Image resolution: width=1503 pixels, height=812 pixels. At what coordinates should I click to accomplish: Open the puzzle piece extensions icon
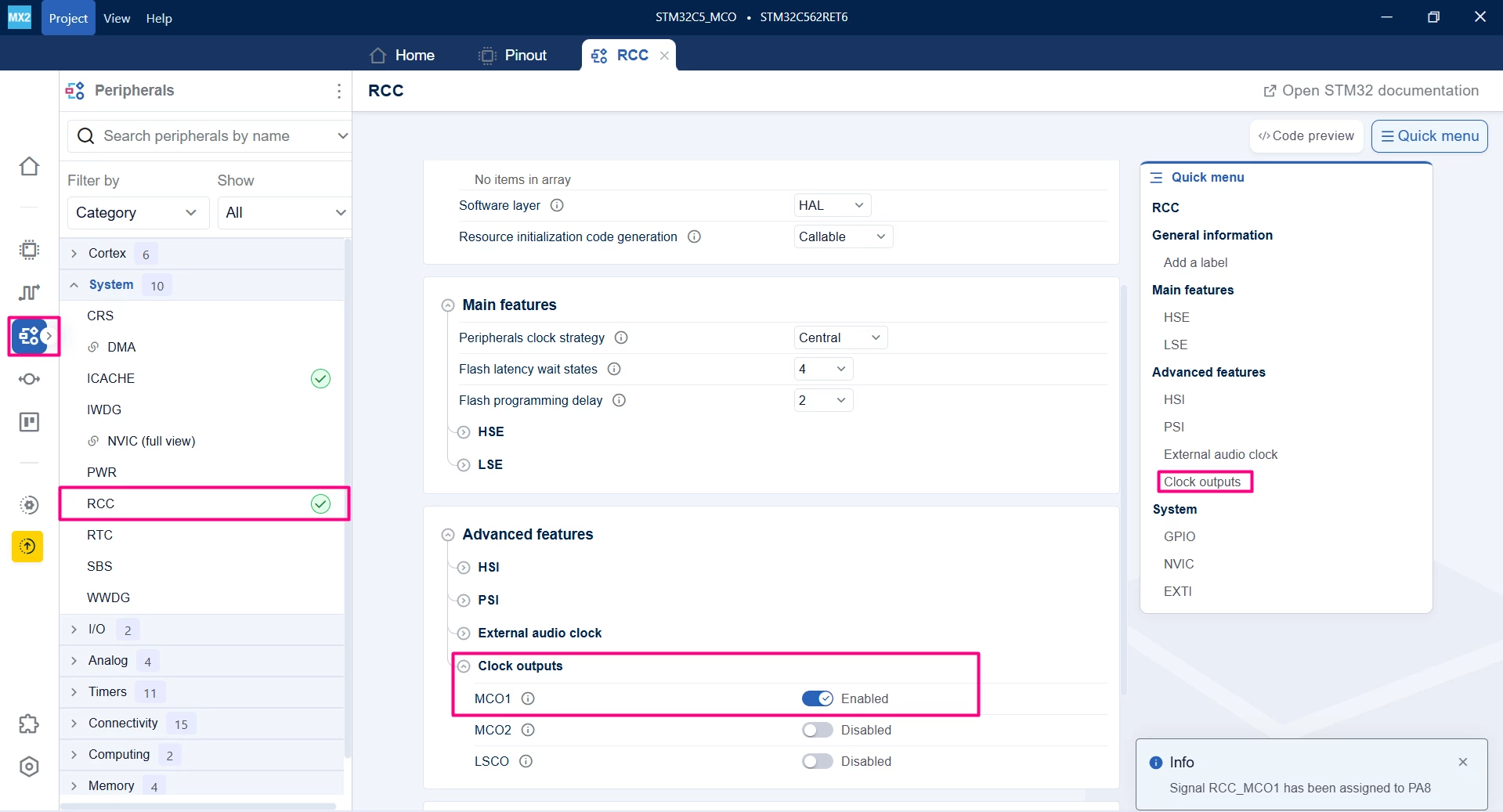[x=29, y=724]
